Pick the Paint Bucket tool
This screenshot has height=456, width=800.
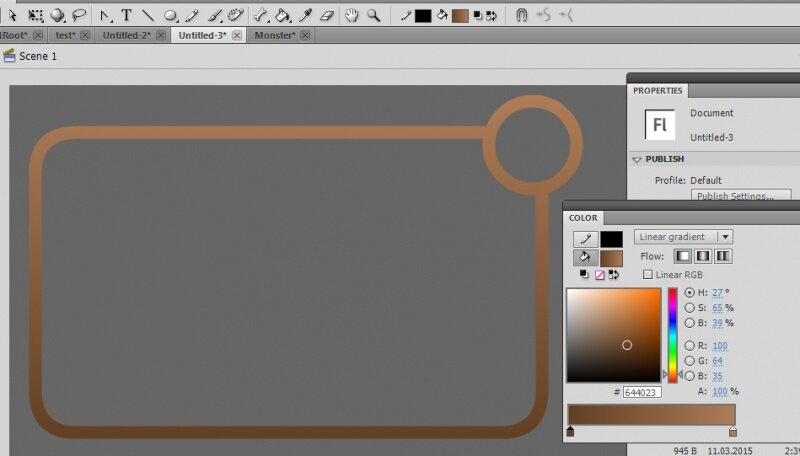coord(284,16)
